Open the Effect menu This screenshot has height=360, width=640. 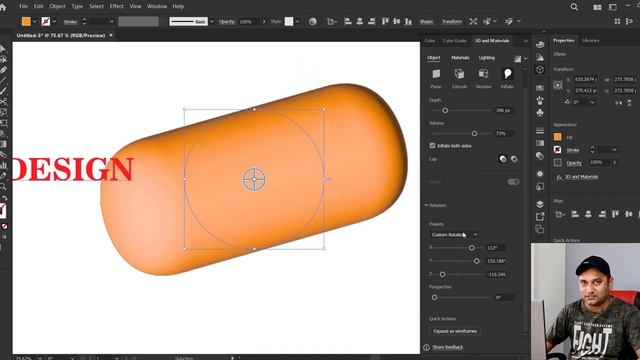[x=116, y=7]
